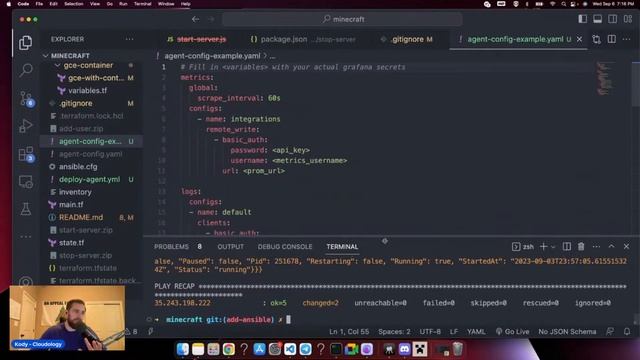
Task: Open inventory file
Action: [x=75, y=192]
